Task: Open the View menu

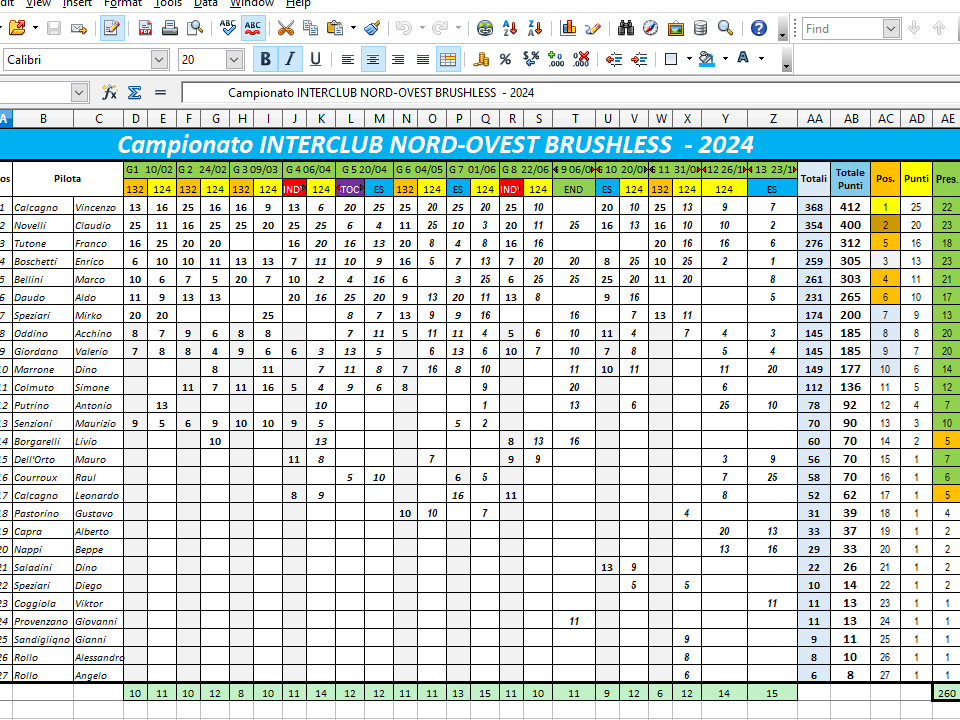Action: pyautogui.click(x=38, y=4)
